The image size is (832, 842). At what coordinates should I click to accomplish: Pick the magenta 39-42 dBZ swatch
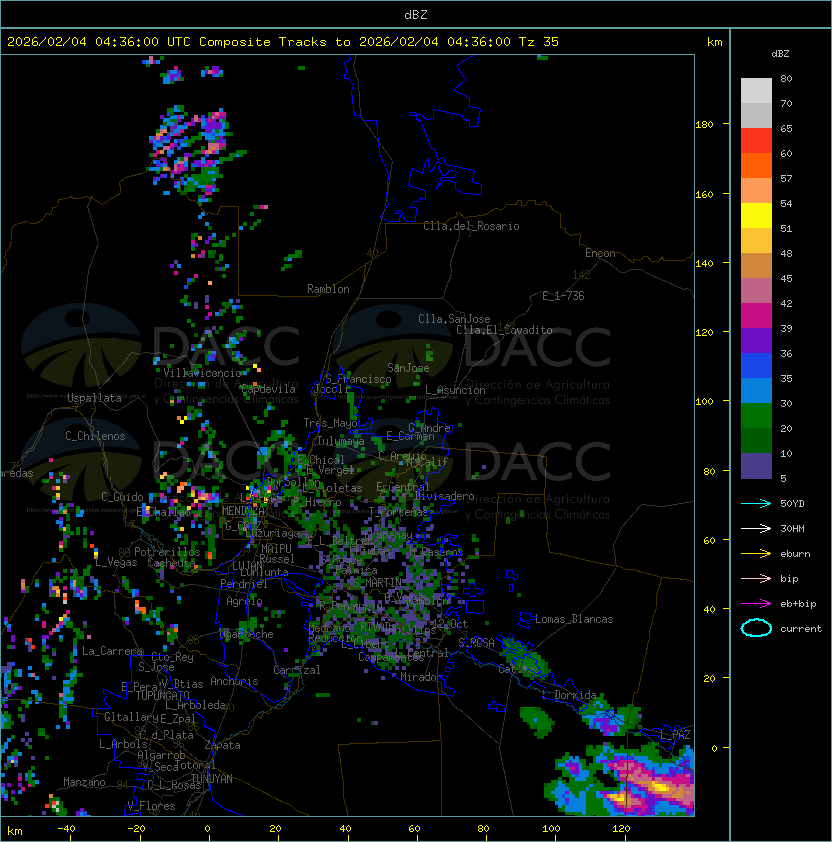point(756,316)
